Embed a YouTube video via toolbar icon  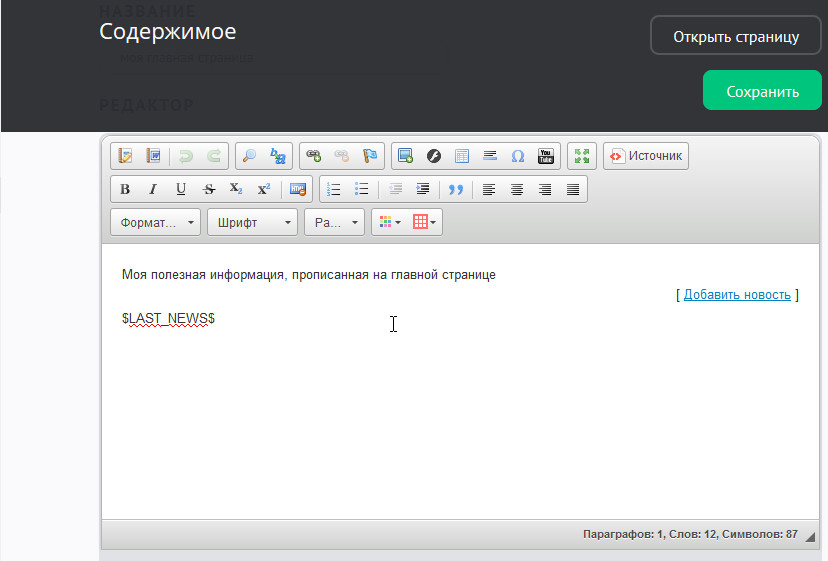pyautogui.click(x=545, y=156)
